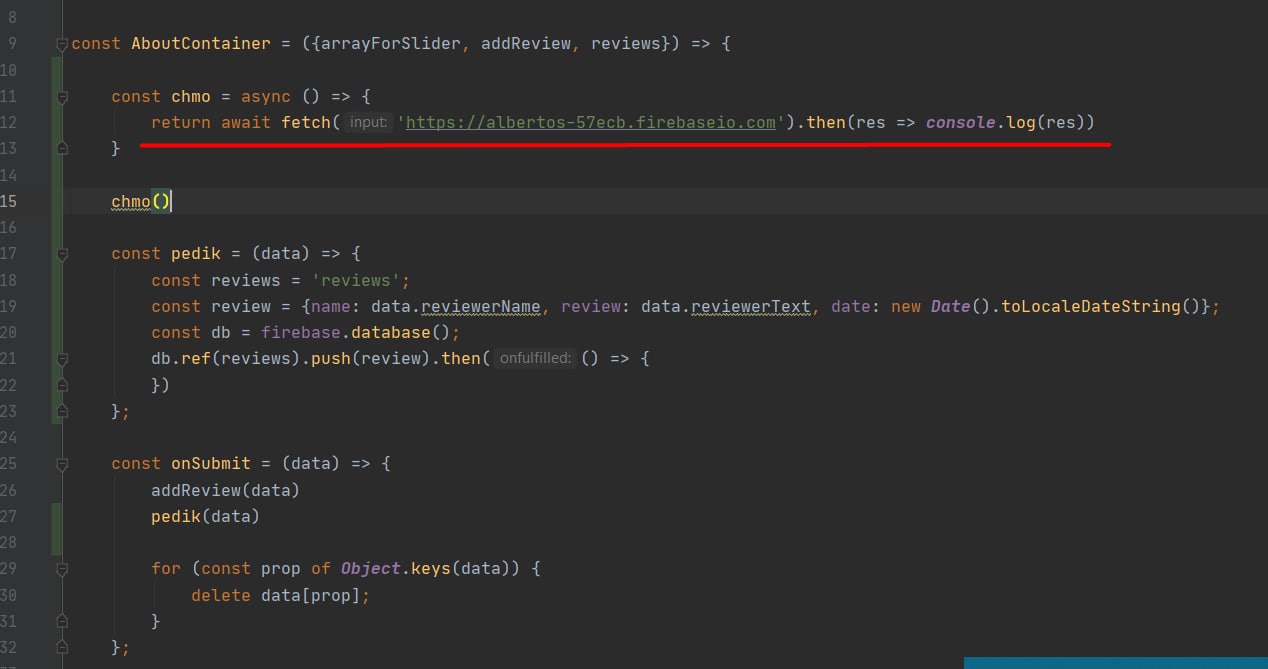The height and width of the screenshot is (669, 1268).
Task: Click the fold end marker on line 22
Action: pyautogui.click(x=62, y=384)
